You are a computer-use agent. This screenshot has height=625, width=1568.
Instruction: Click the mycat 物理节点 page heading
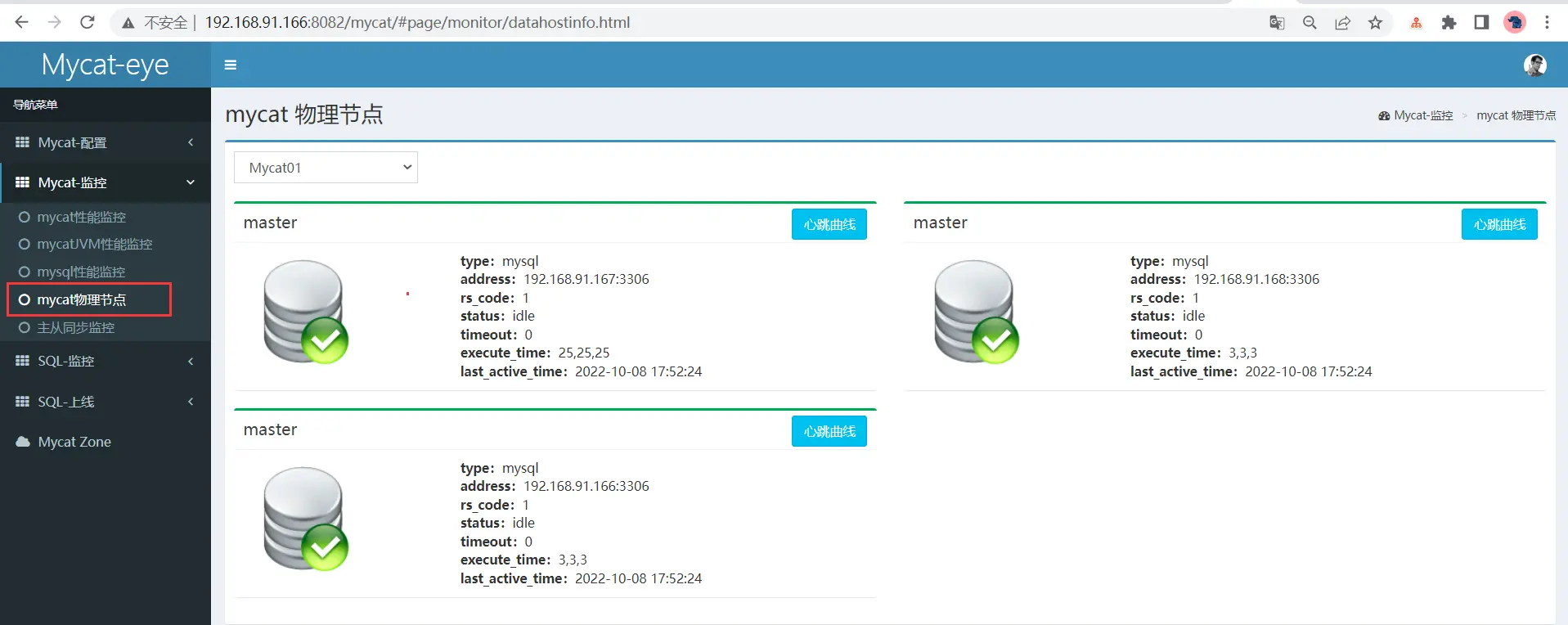(304, 115)
